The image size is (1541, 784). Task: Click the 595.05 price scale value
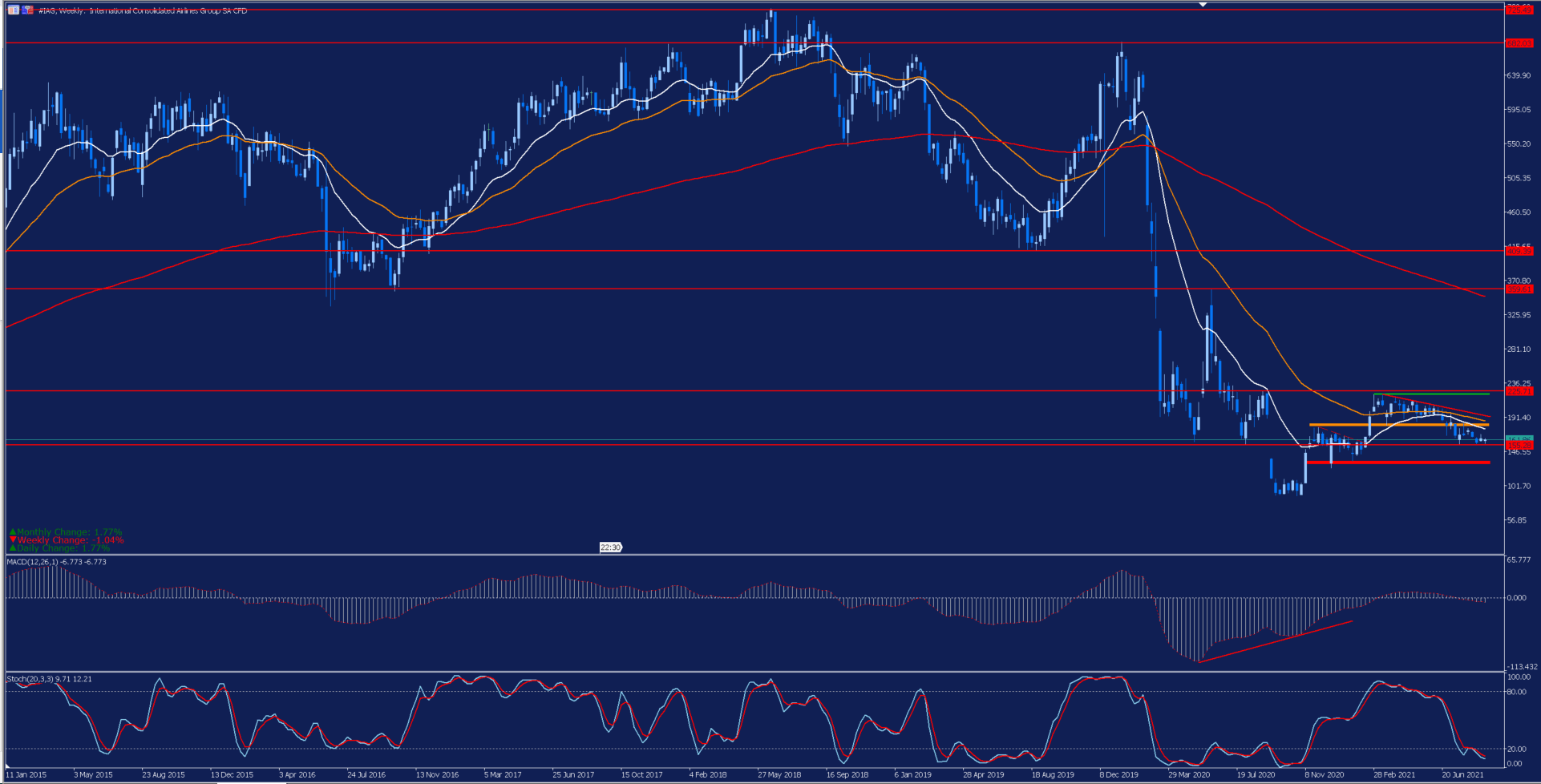[1519, 110]
